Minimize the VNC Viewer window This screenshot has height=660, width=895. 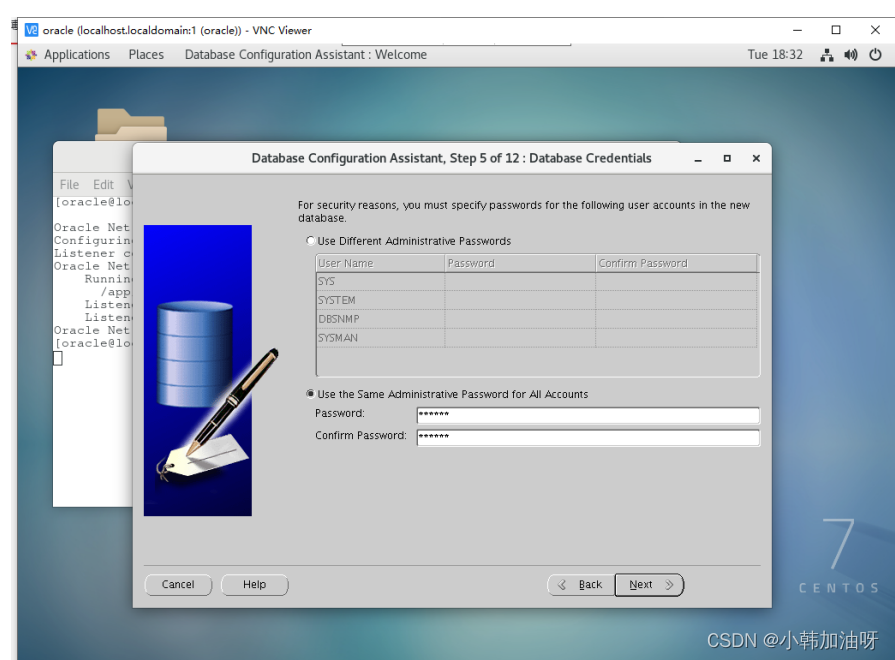[797, 30]
